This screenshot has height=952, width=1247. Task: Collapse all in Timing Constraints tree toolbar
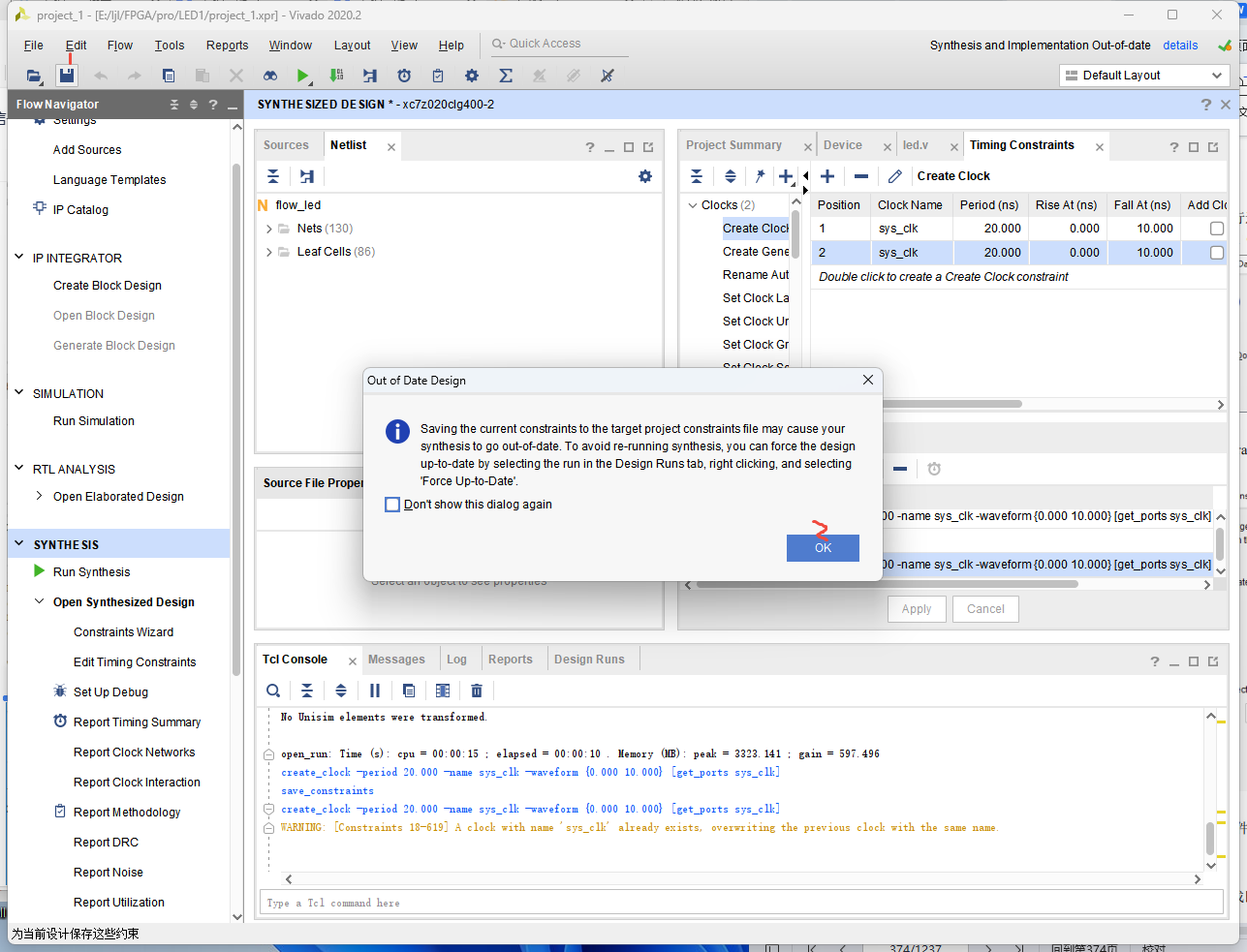click(697, 176)
